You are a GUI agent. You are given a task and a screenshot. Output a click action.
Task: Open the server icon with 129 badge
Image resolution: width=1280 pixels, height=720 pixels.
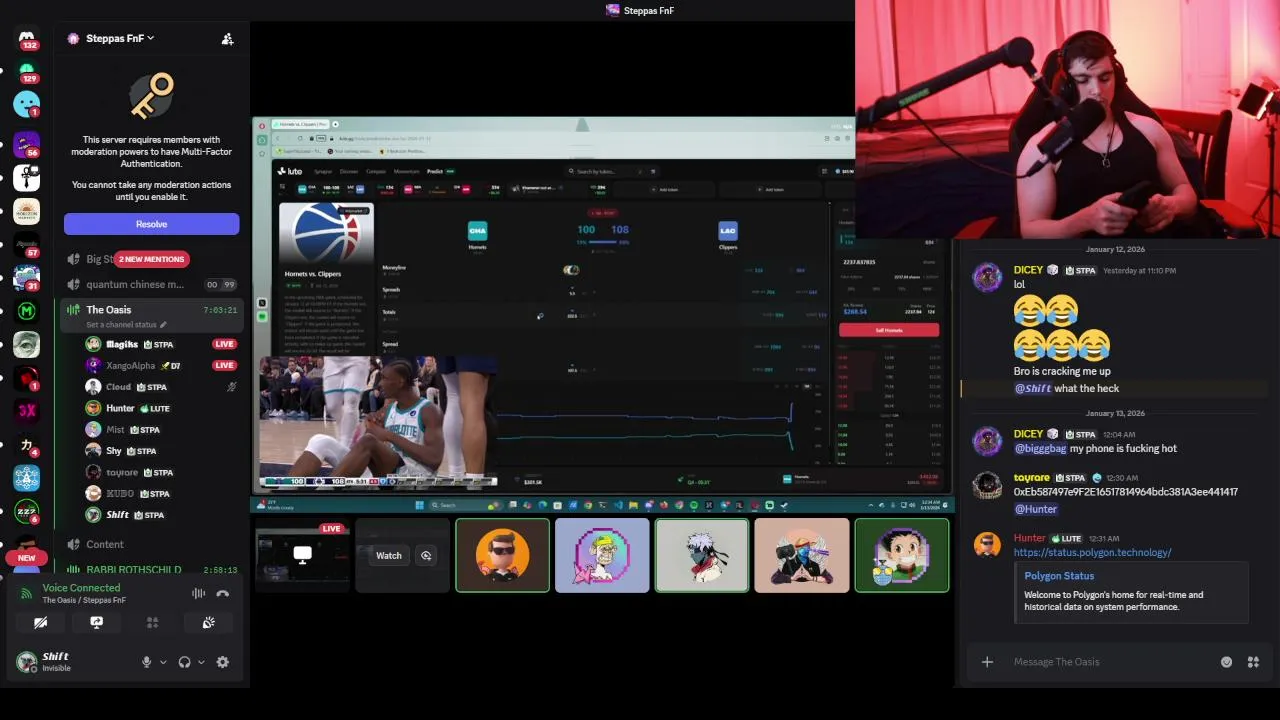coord(27,71)
